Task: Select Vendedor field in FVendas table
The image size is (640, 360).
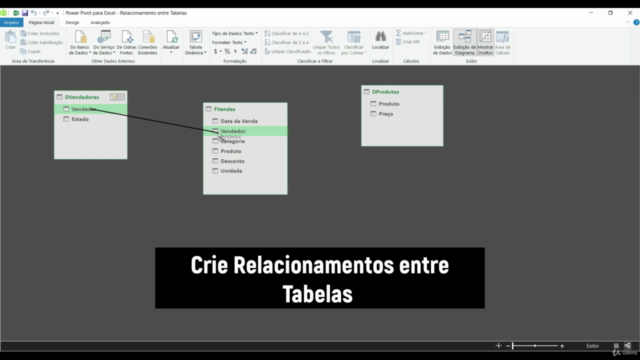Action: click(x=245, y=131)
